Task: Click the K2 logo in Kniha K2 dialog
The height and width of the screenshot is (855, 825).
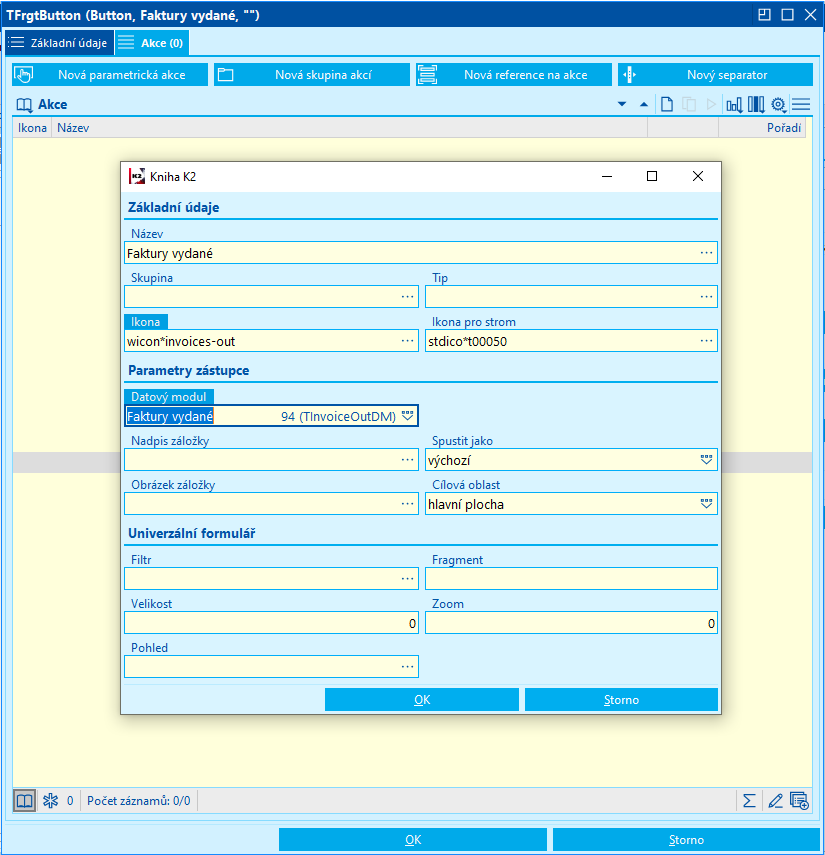Action: click(x=136, y=176)
